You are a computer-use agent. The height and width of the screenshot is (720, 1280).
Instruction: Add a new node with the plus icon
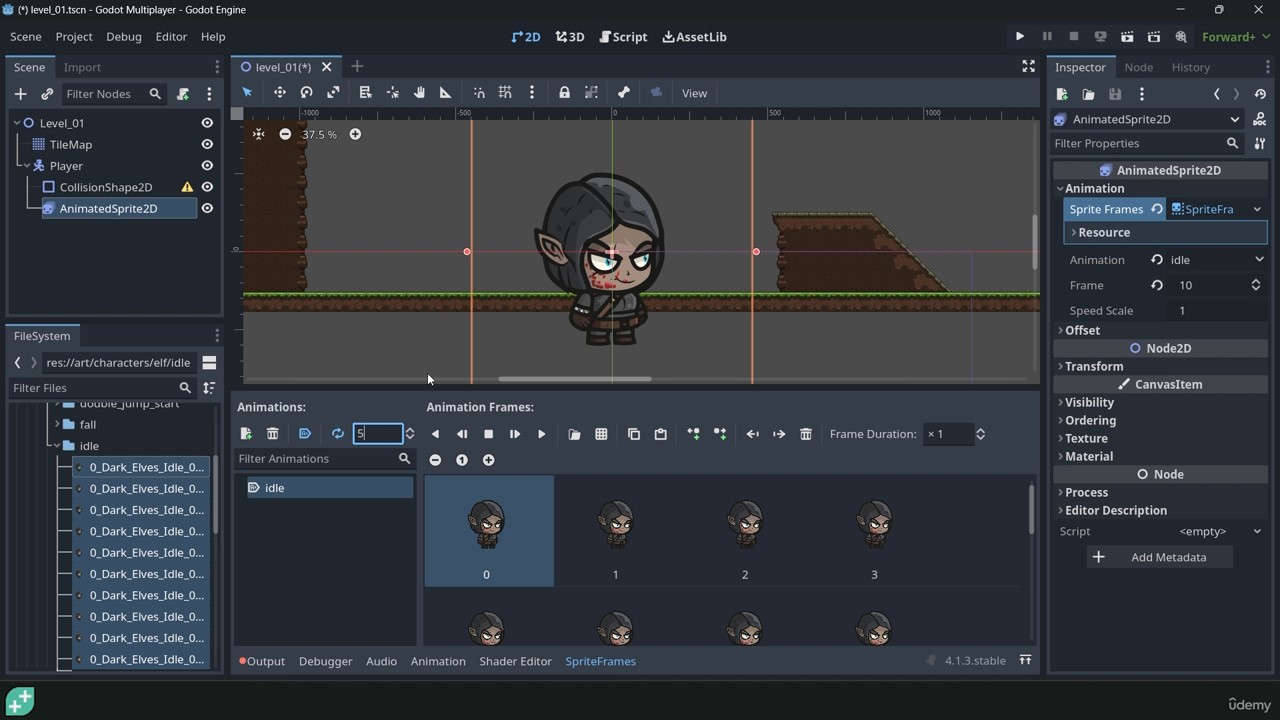click(x=20, y=94)
